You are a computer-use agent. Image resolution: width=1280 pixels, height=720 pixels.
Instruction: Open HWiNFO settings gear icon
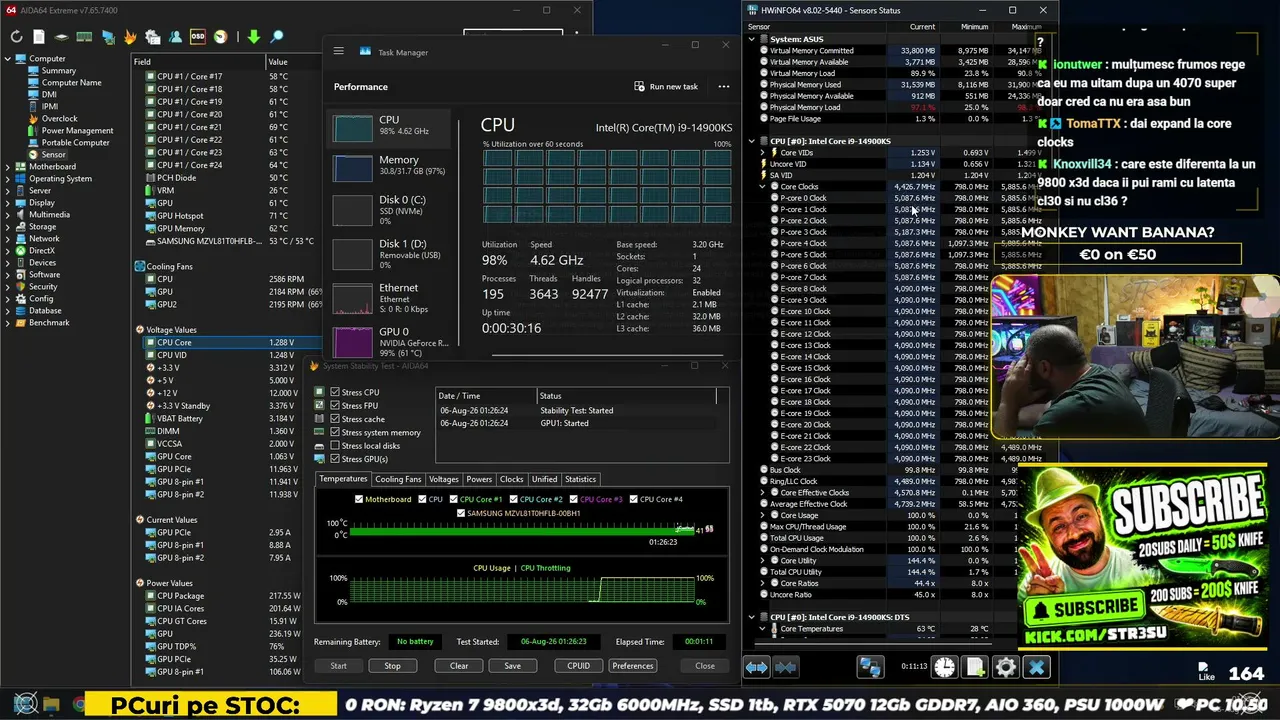1006,667
